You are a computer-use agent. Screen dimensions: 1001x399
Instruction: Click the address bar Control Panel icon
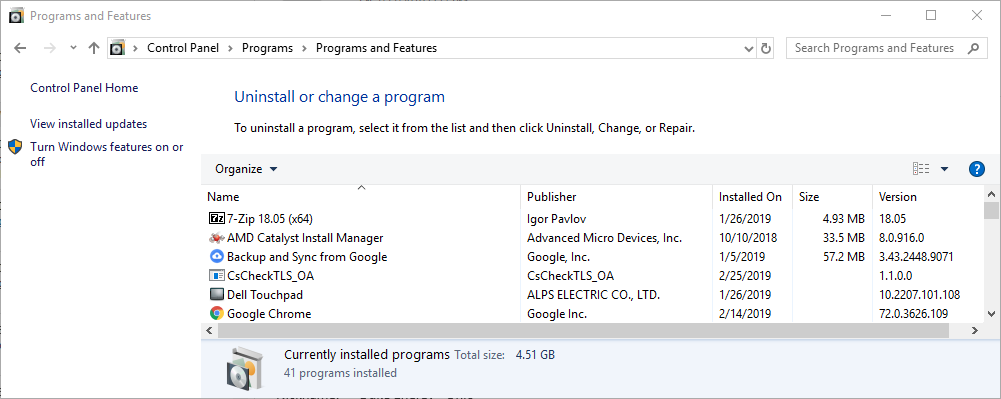click(x=117, y=48)
